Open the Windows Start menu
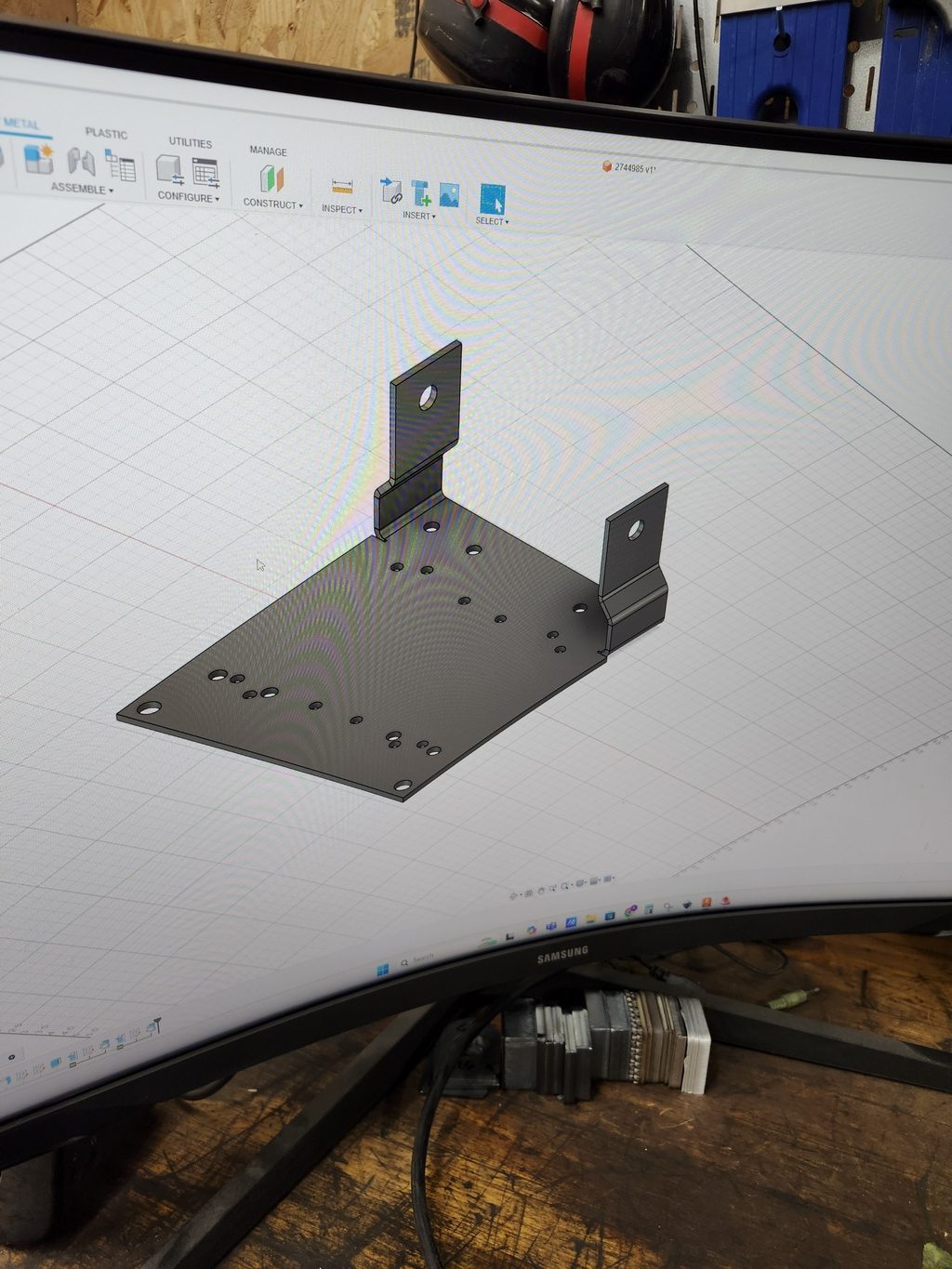The height and width of the screenshot is (1269, 952). [383, 971]
